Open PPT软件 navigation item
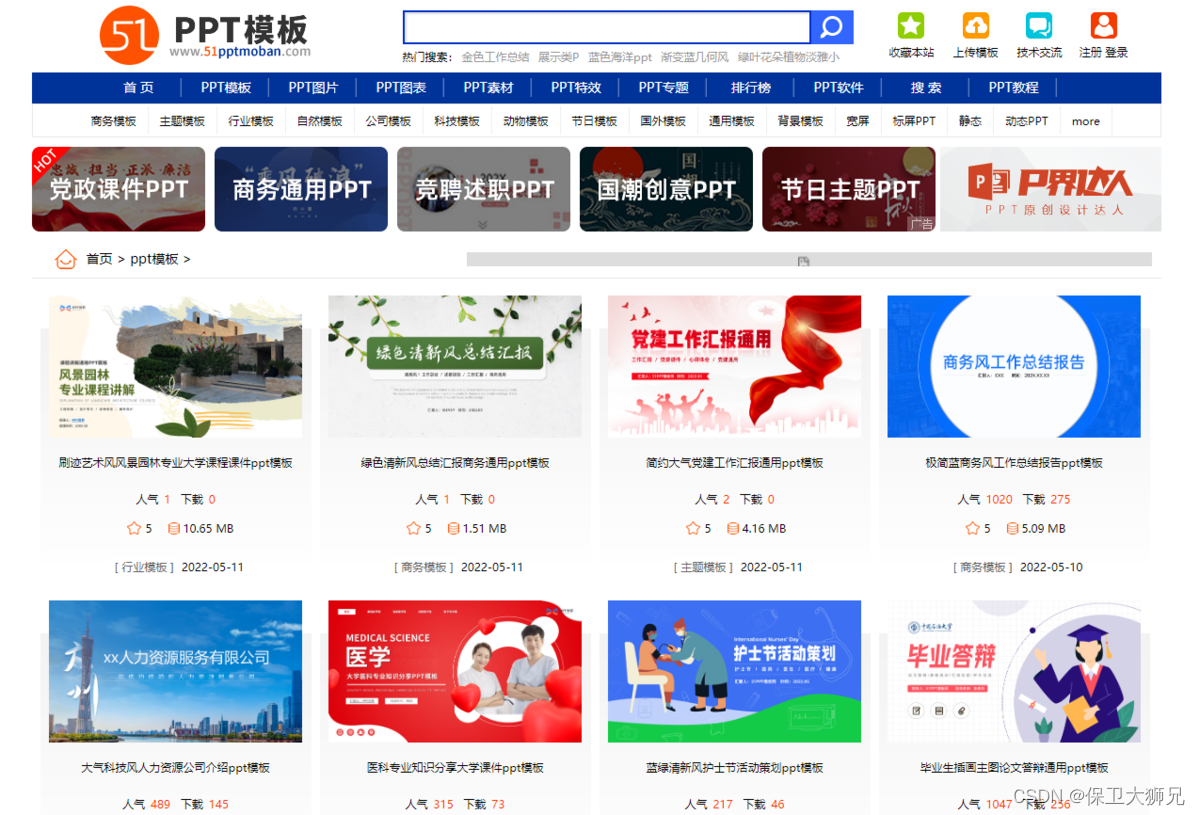This screenshot has width=1200, height=815. 838,88
